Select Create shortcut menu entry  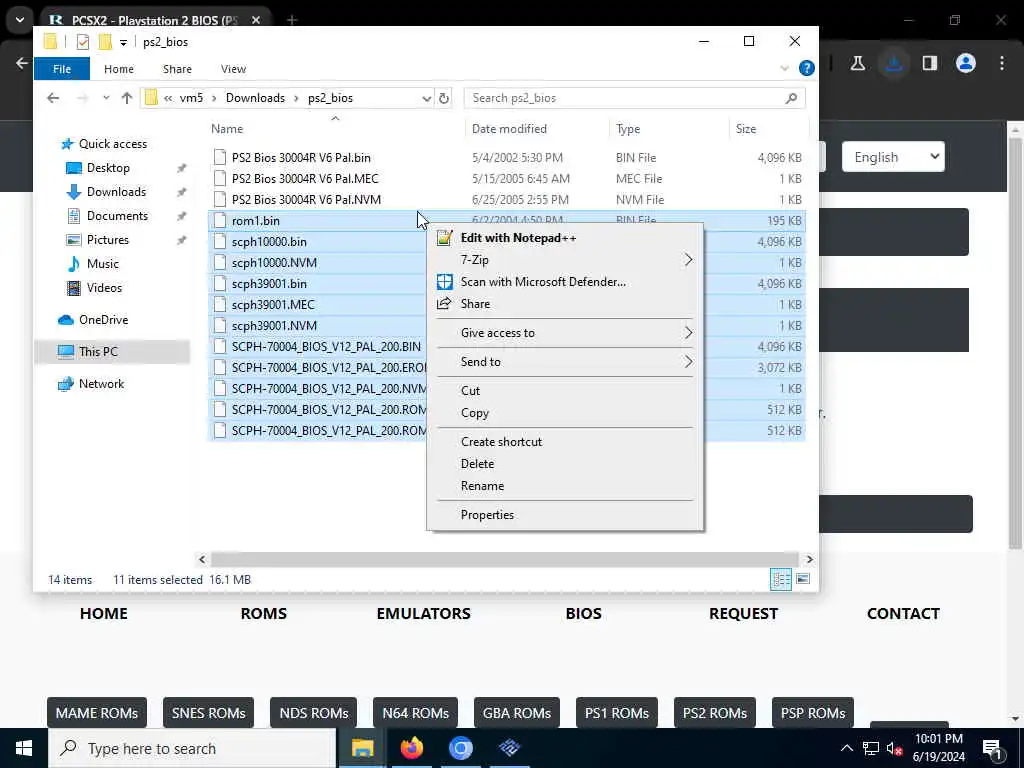[565, 441]
